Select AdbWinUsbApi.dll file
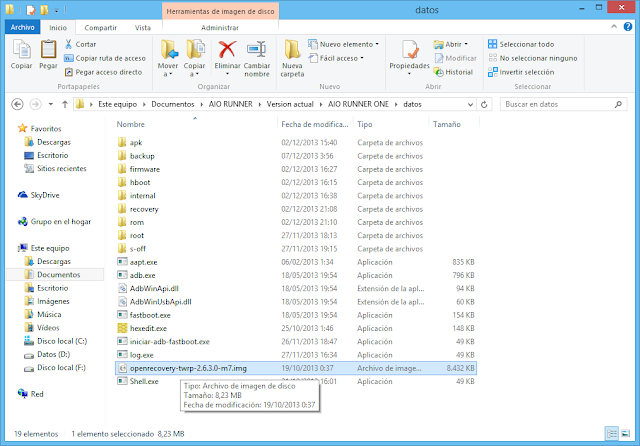The height and width of the screenshot is (446, 640). pos(154,302)
